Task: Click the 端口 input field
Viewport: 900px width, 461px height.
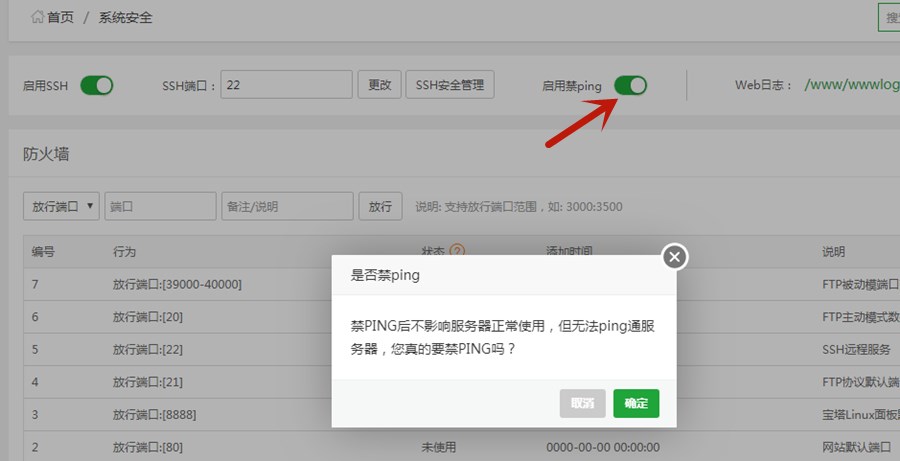Action: pos(160,206)
